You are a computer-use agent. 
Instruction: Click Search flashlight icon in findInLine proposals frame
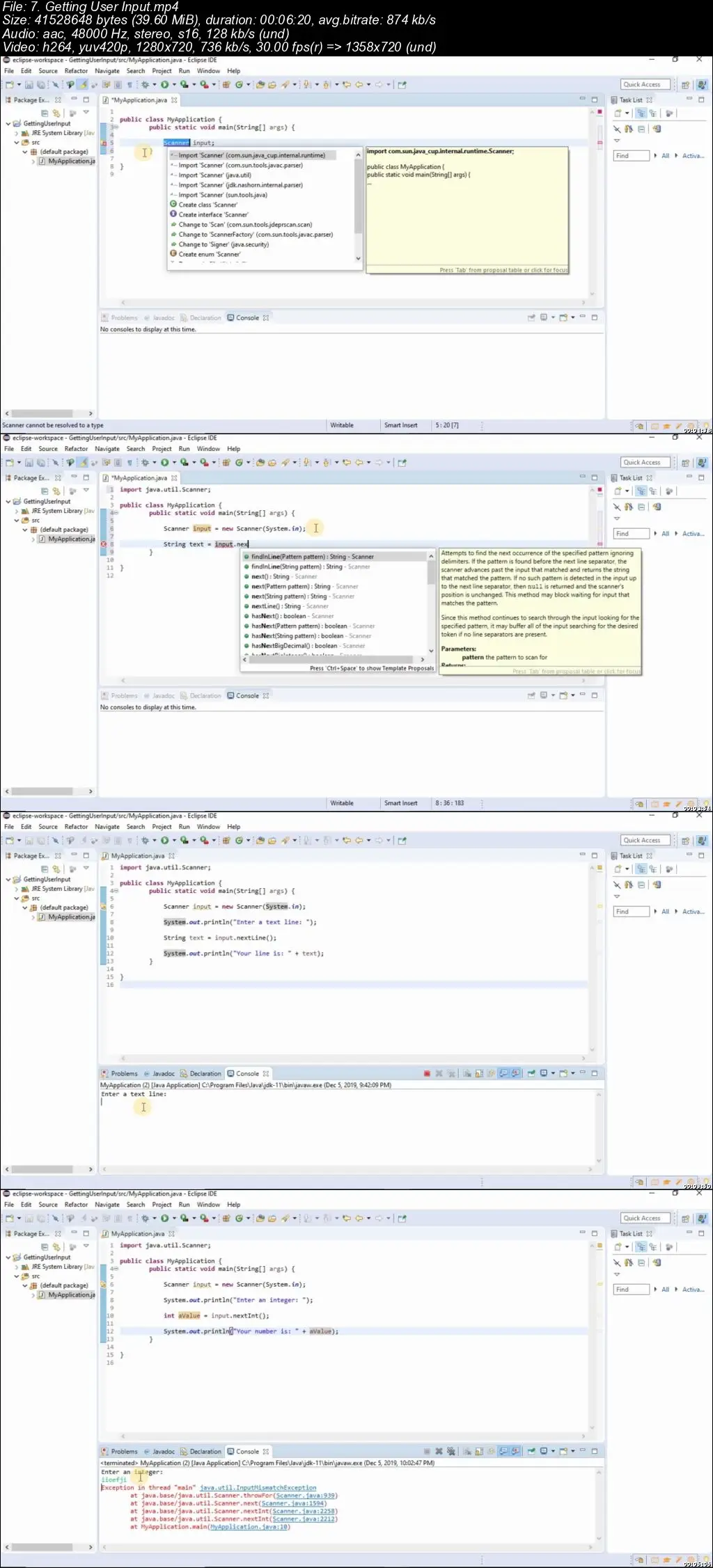tap(285, 463)
